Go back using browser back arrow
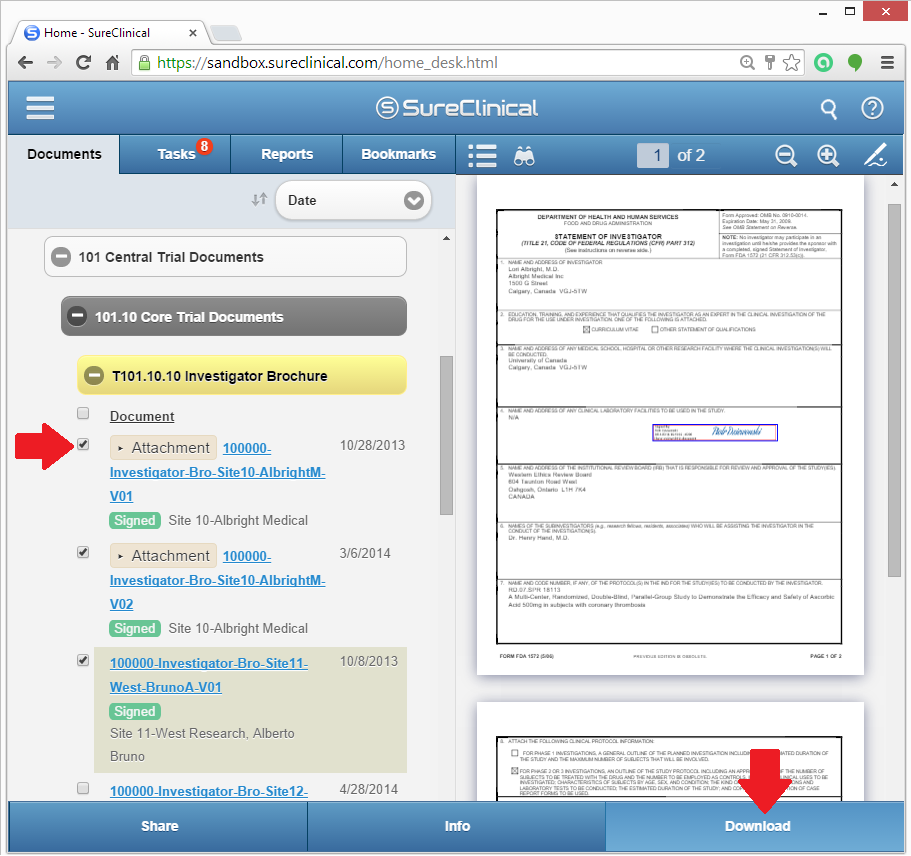The width and height of the screenshot is (911, 856). pos(25,63)
